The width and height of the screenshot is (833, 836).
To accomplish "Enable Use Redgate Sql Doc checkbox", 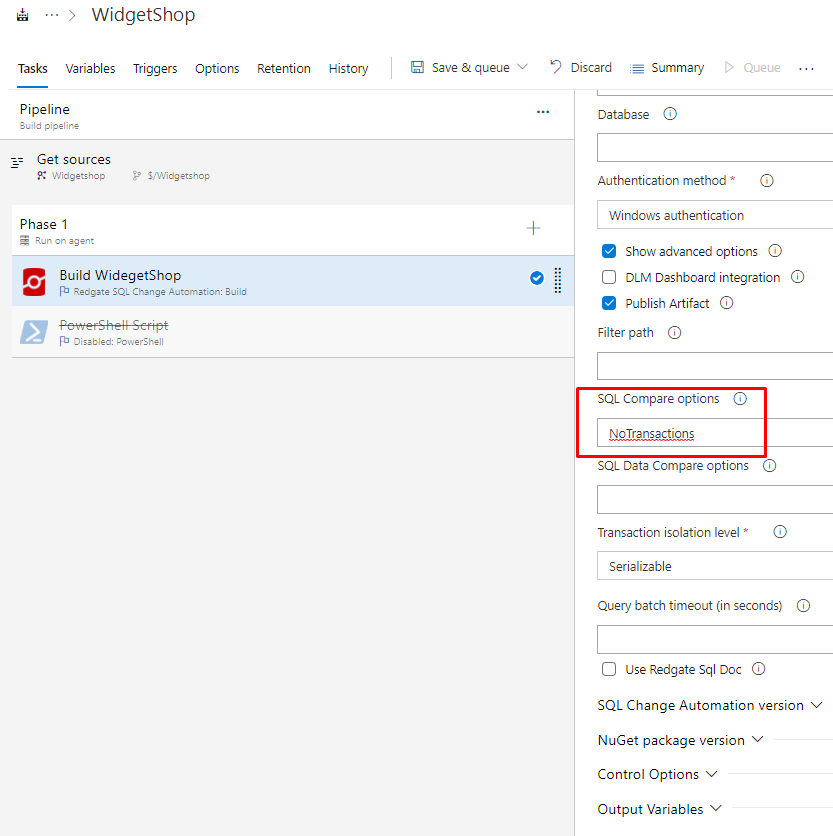I will point(608,669).
